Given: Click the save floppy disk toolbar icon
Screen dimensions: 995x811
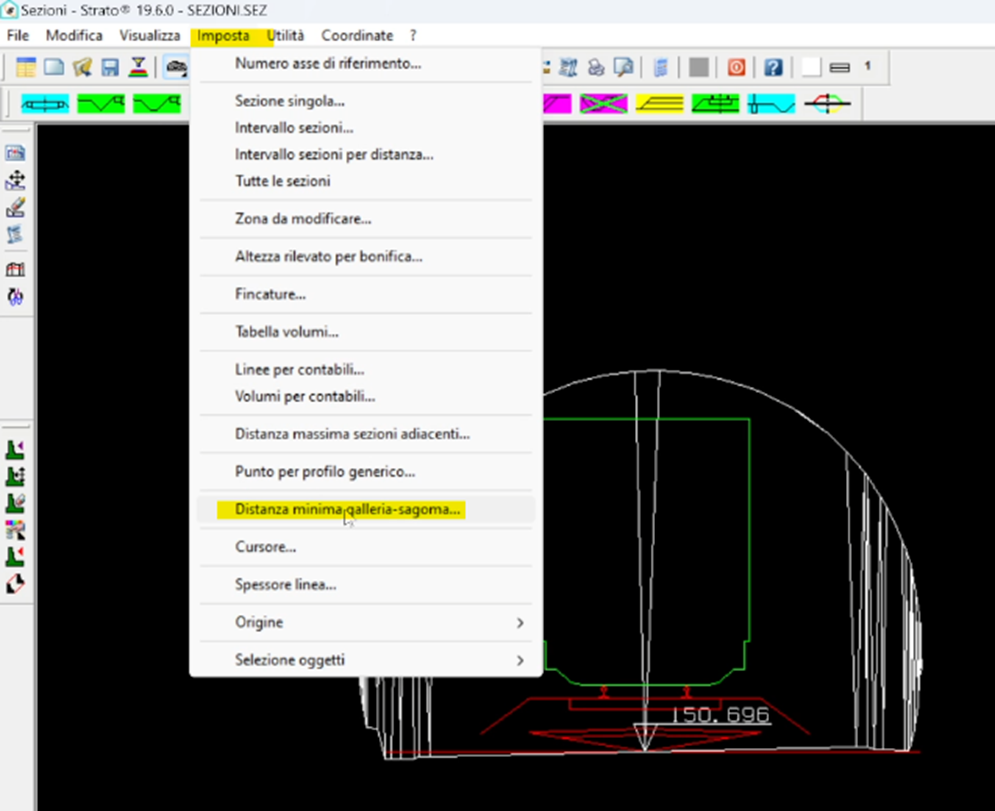Looking at the screenshot, I should click(x=110, y=68).
